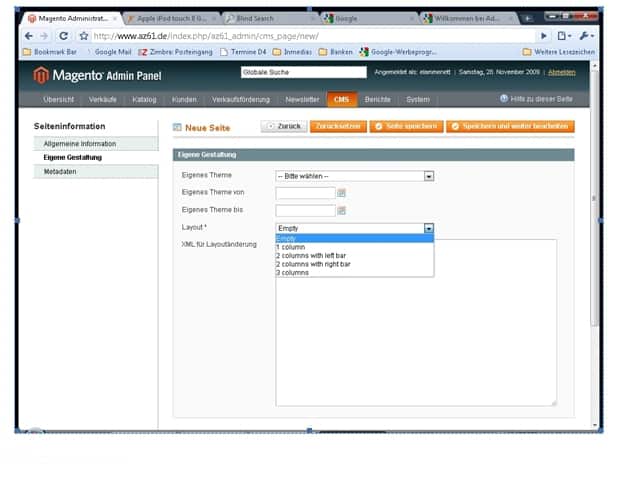
Task: Open calendar icon for Eigenes Theme bis
Action: (x=341, y=210)
